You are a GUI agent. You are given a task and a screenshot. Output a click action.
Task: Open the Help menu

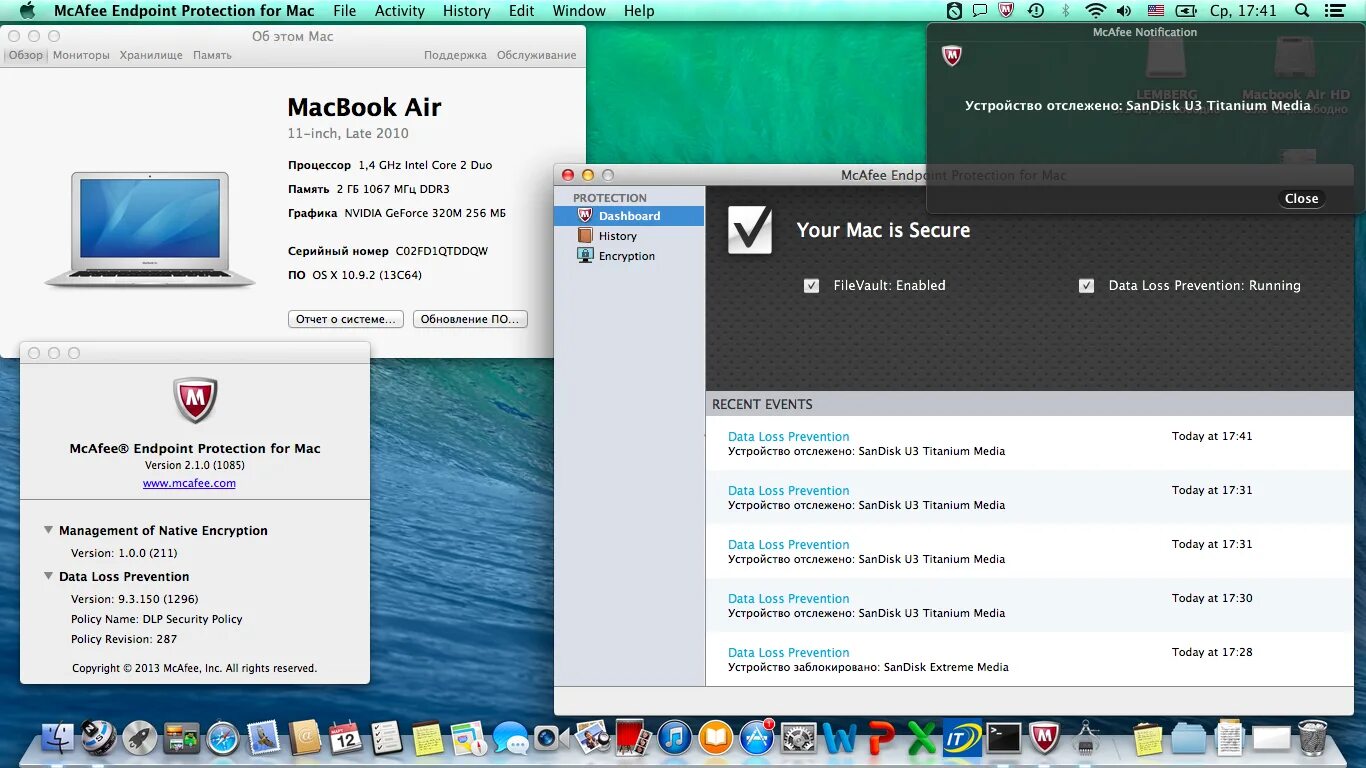639,11
